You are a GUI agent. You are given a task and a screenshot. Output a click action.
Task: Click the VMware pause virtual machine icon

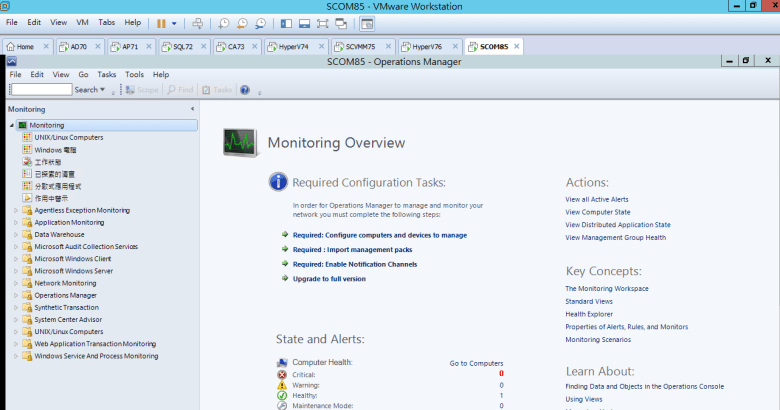click(162, 22)
